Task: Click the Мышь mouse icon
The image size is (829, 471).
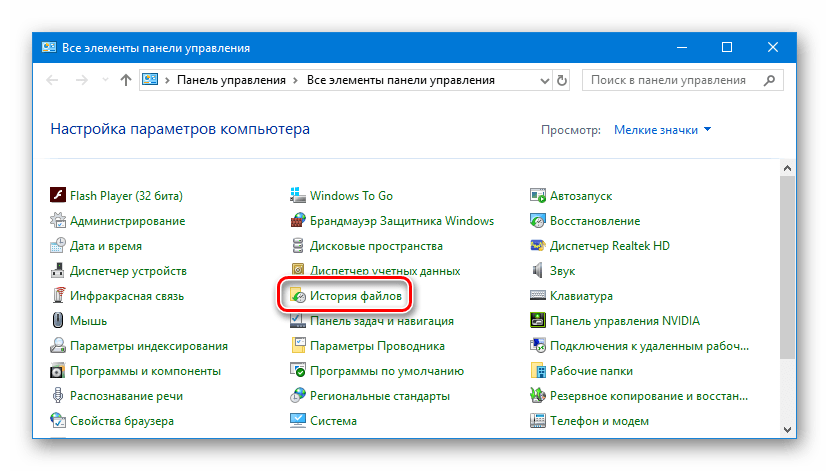Action: pos(58,320)
